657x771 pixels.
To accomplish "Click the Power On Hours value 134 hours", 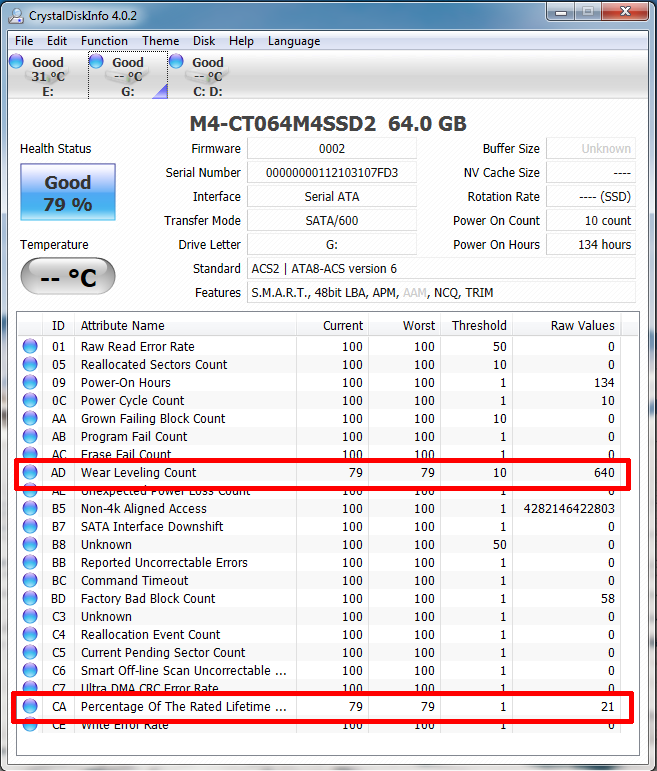I will [x=591, y=245].
